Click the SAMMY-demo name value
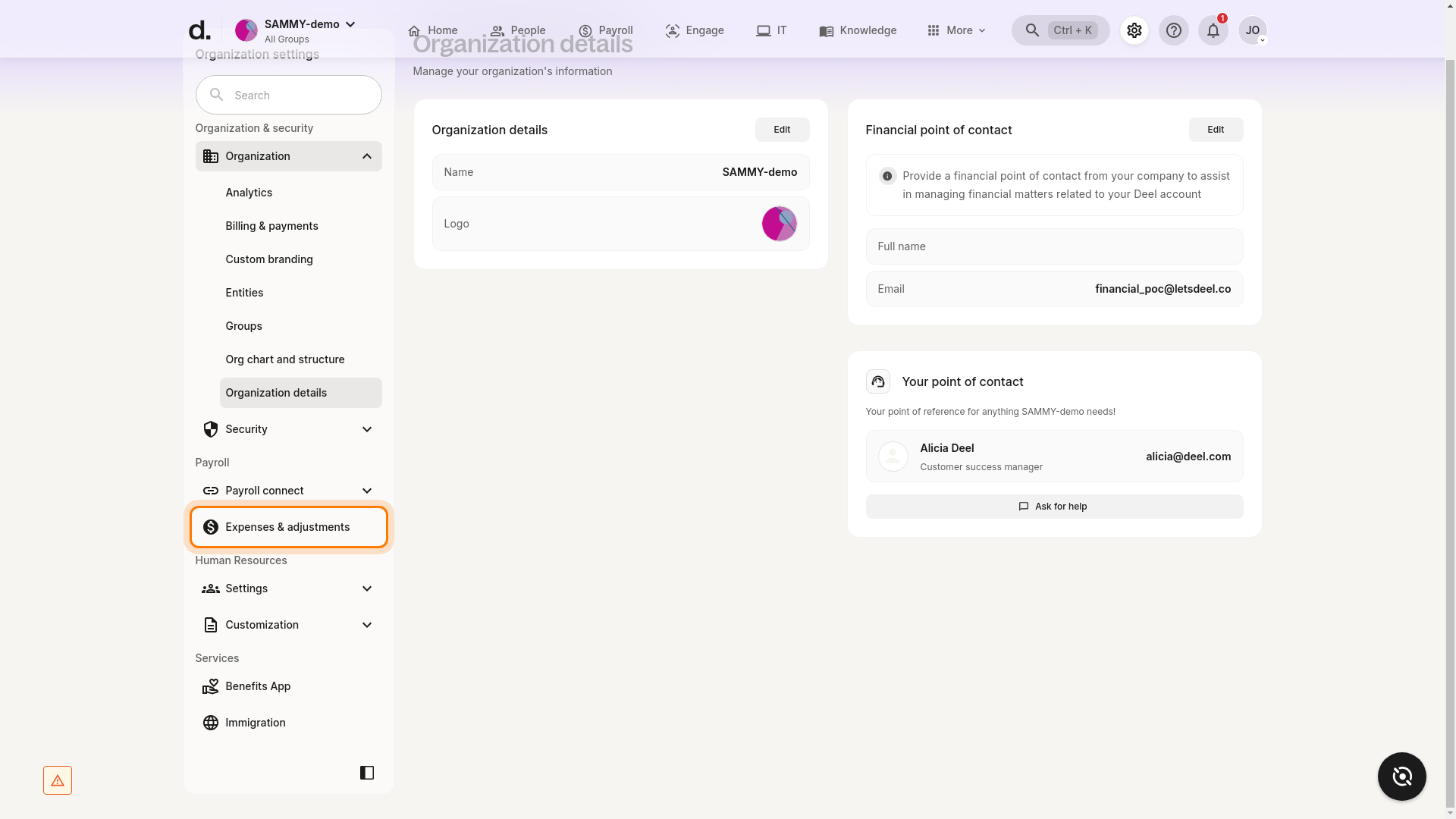Viewport: 1456px width, 819px height. pos(759,172)
